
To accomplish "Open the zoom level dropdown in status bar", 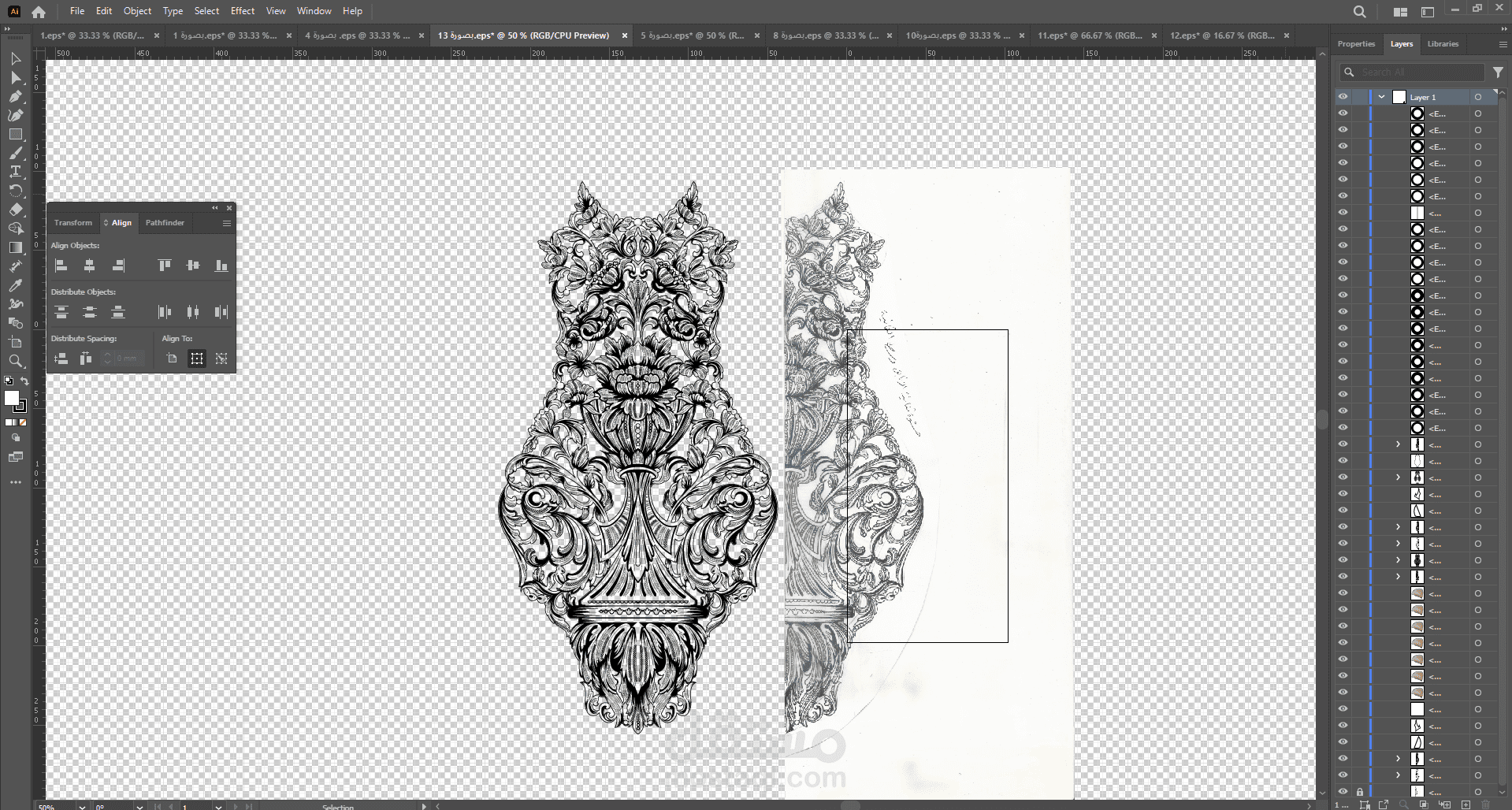I will 82,806.
